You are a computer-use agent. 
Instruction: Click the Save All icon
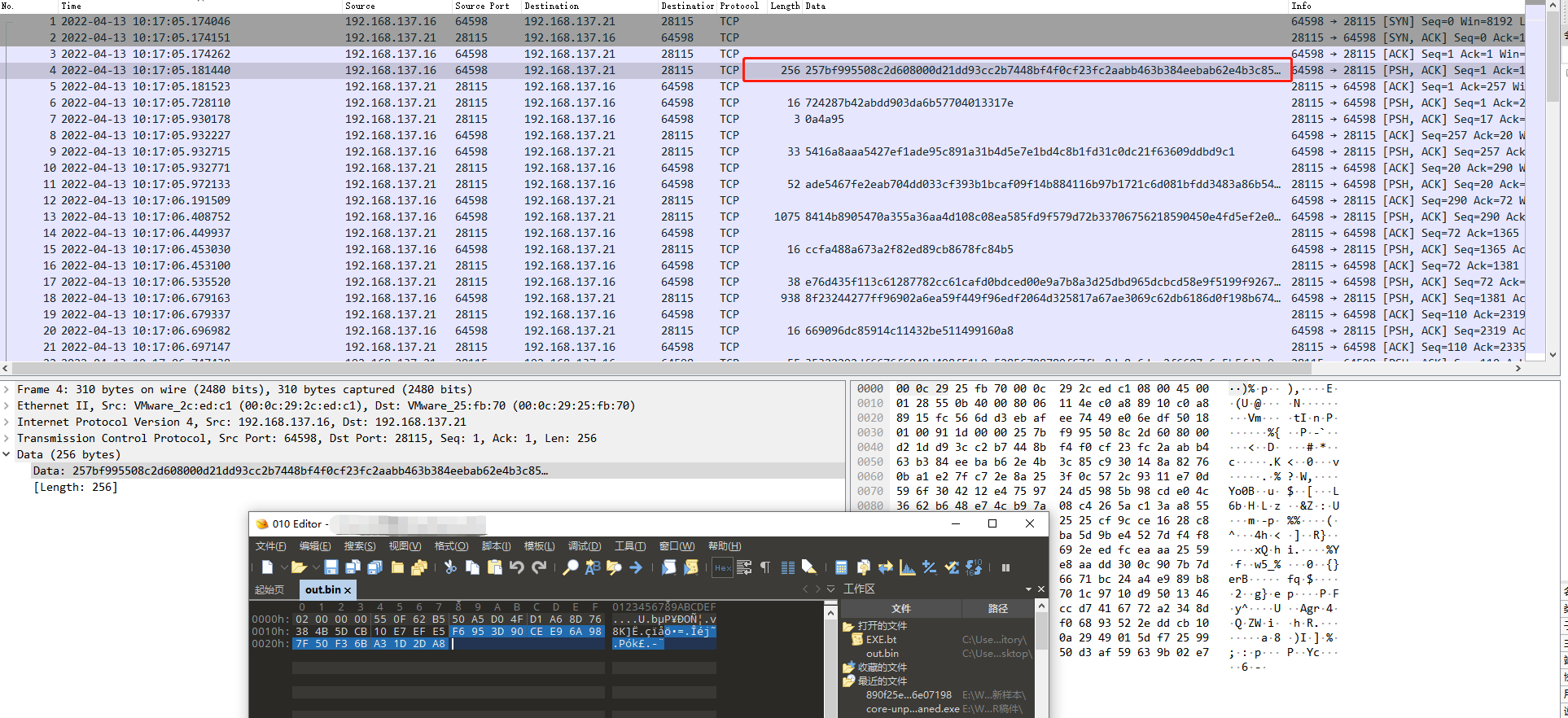point(374,567)
